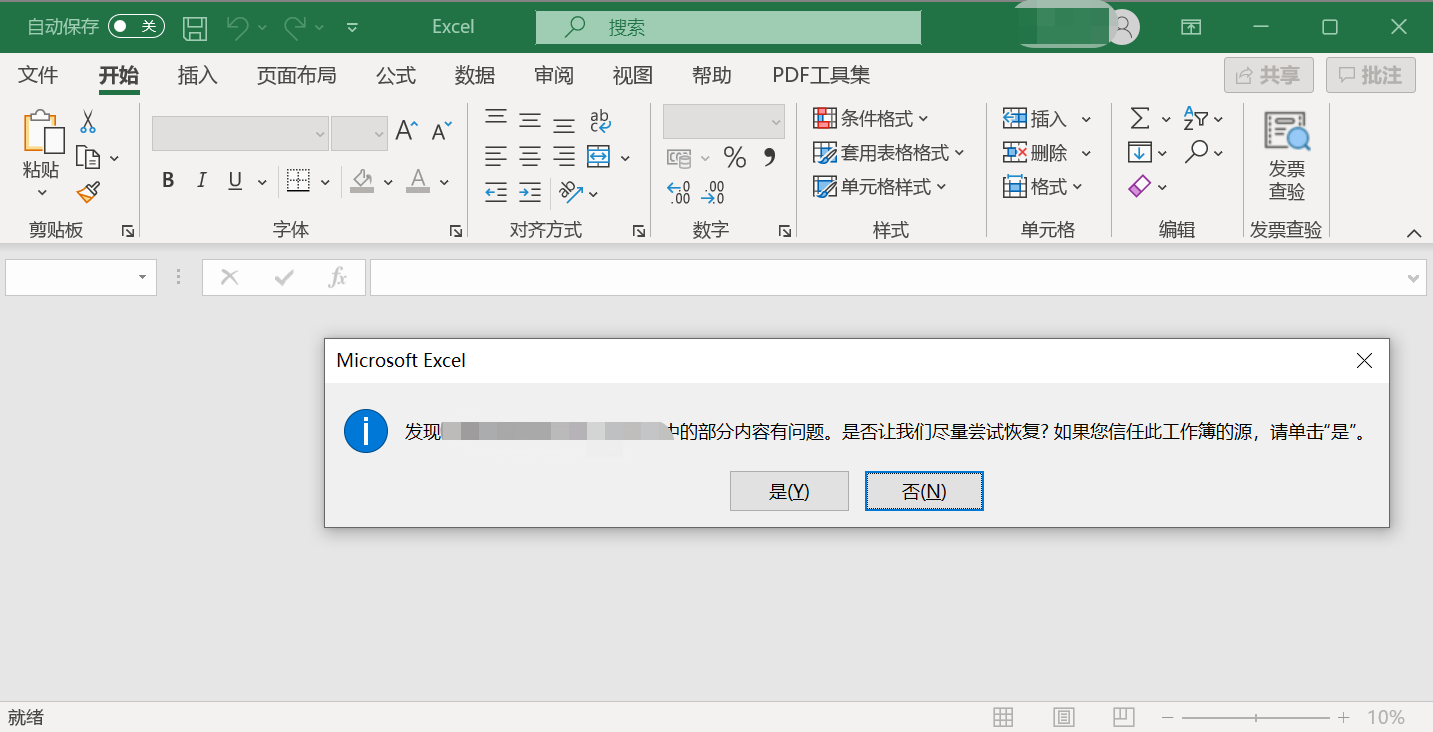The width and height of the screenshot is (1433, 732).
Task: Toggle Underline formatting
Action: pos(235,180)
